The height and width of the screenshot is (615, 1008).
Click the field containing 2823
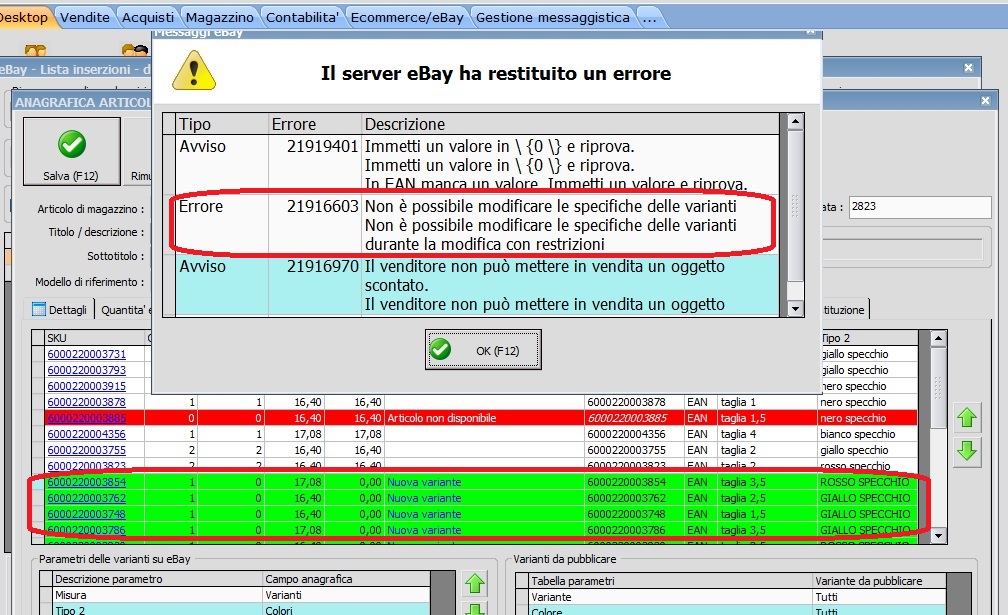[920, 207]
